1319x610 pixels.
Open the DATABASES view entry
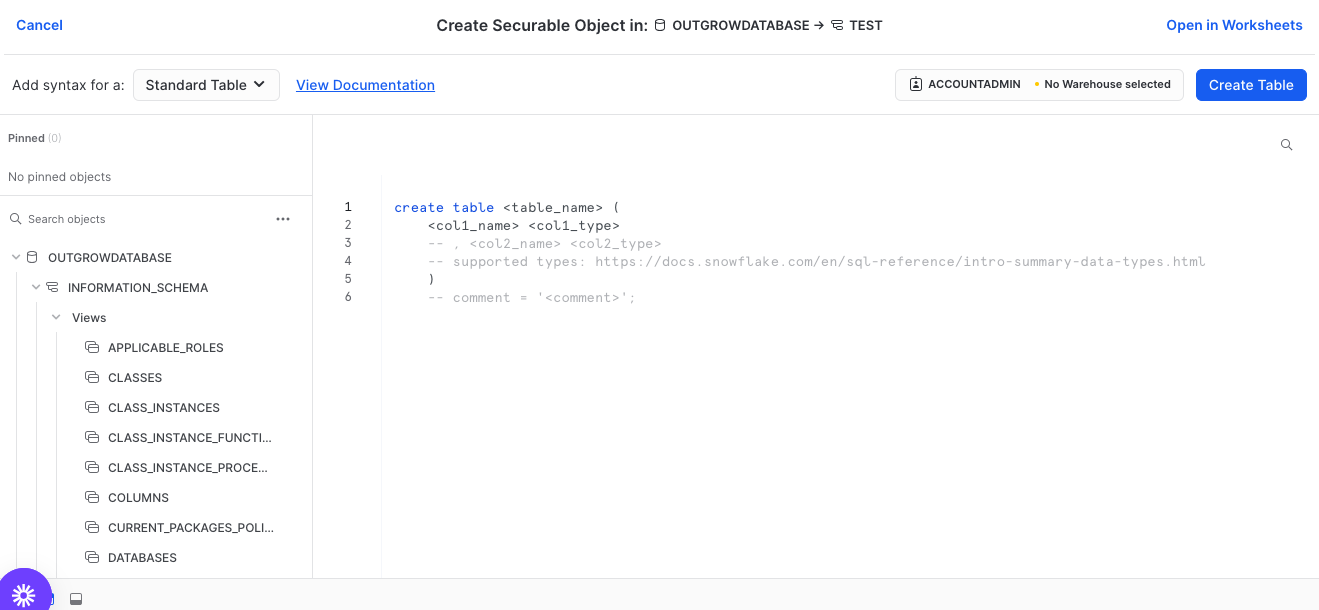coord(142,558)
